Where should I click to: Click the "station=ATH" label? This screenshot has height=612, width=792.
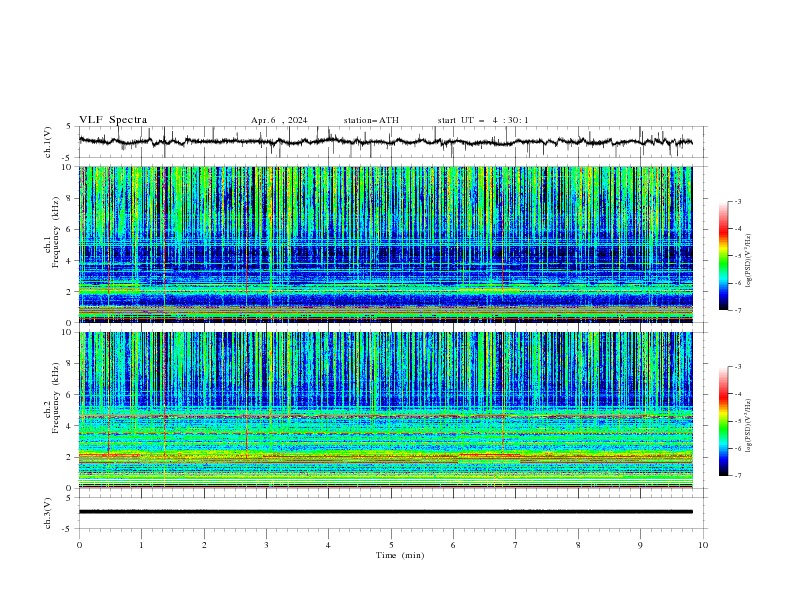point(371,120)
